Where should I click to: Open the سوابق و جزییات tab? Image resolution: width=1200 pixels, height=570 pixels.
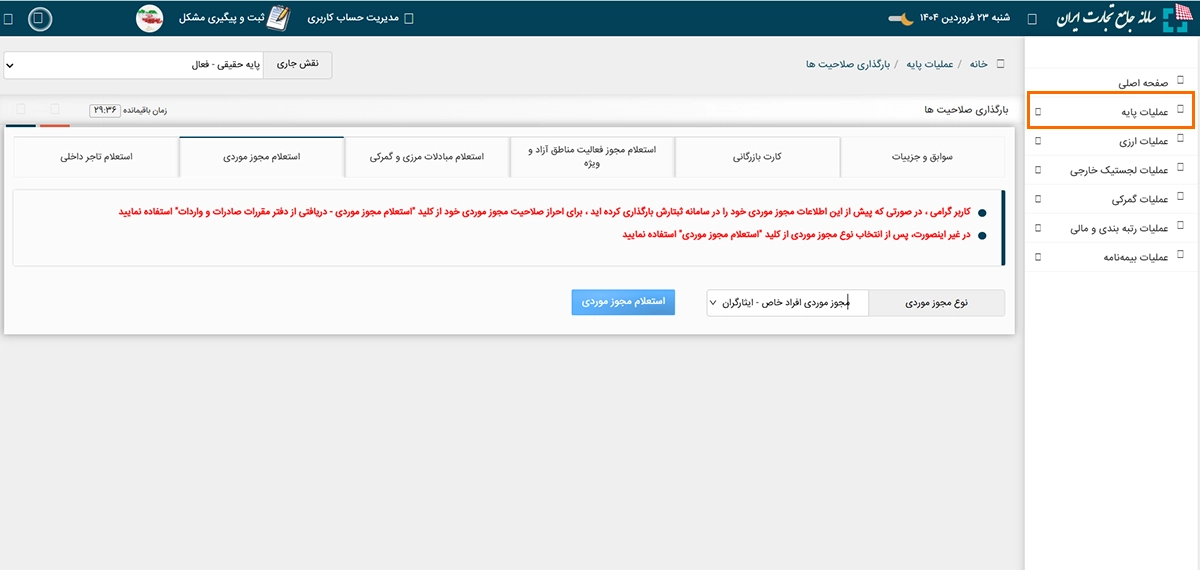922,157
